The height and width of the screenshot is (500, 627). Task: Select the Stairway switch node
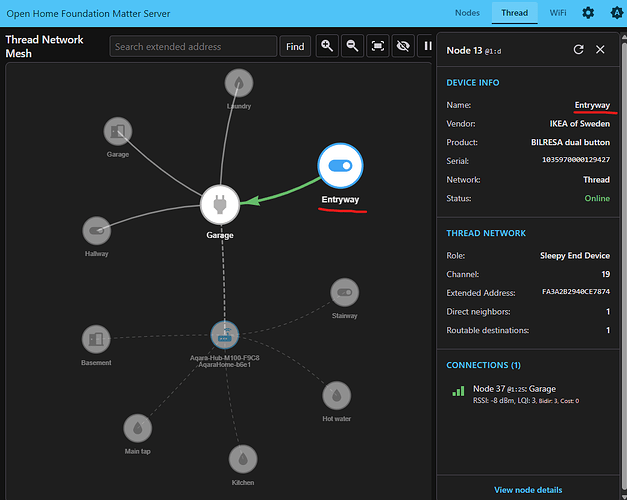coord(344,292)
